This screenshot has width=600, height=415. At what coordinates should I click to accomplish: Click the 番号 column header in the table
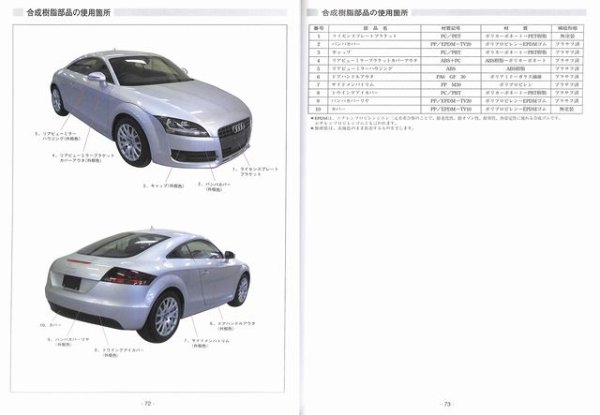[319, 28]
